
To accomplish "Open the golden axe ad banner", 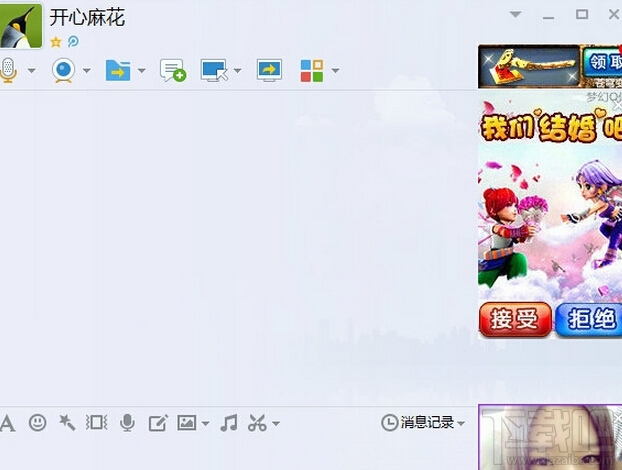I will [x=529, y=66].
